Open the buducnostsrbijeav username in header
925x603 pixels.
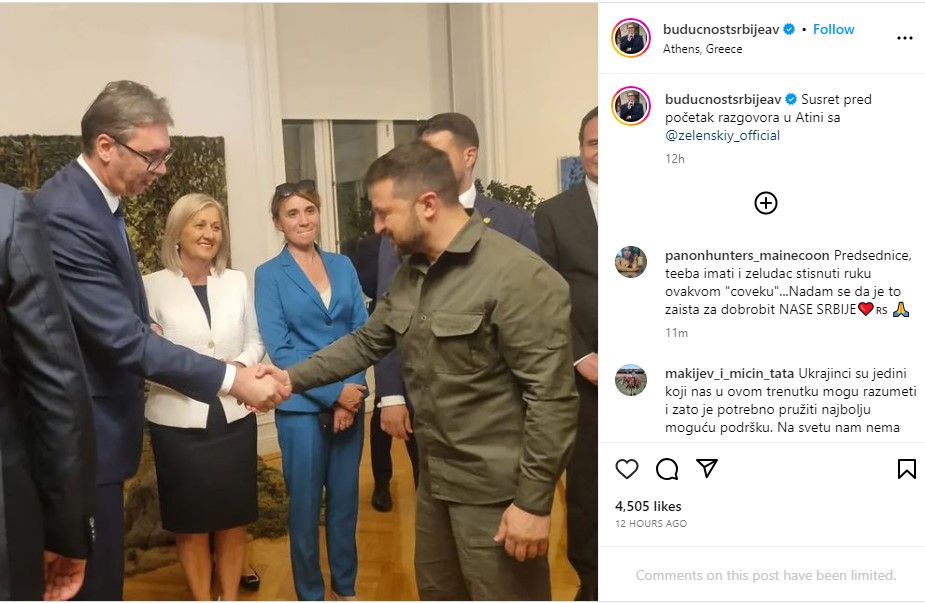tap(721, 29)
